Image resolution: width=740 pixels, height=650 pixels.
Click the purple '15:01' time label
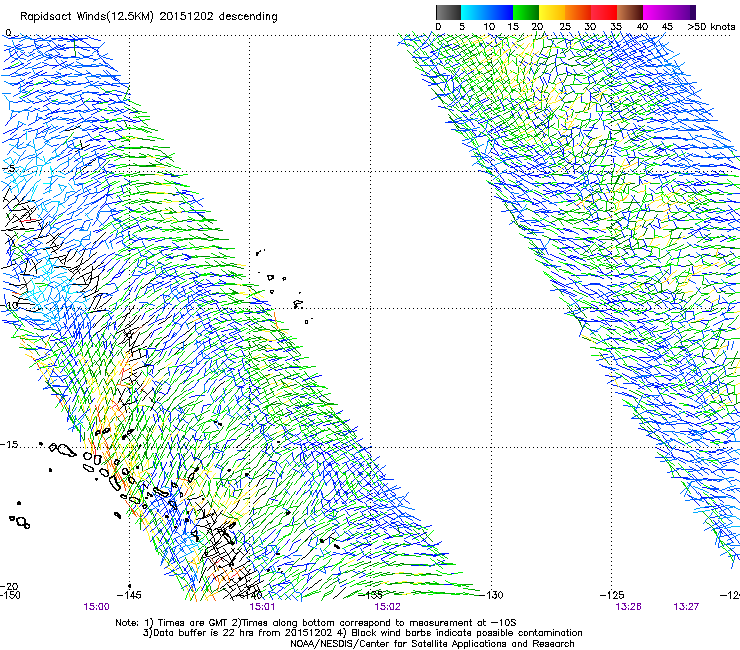pyautogui.click(x=262, y=607)
